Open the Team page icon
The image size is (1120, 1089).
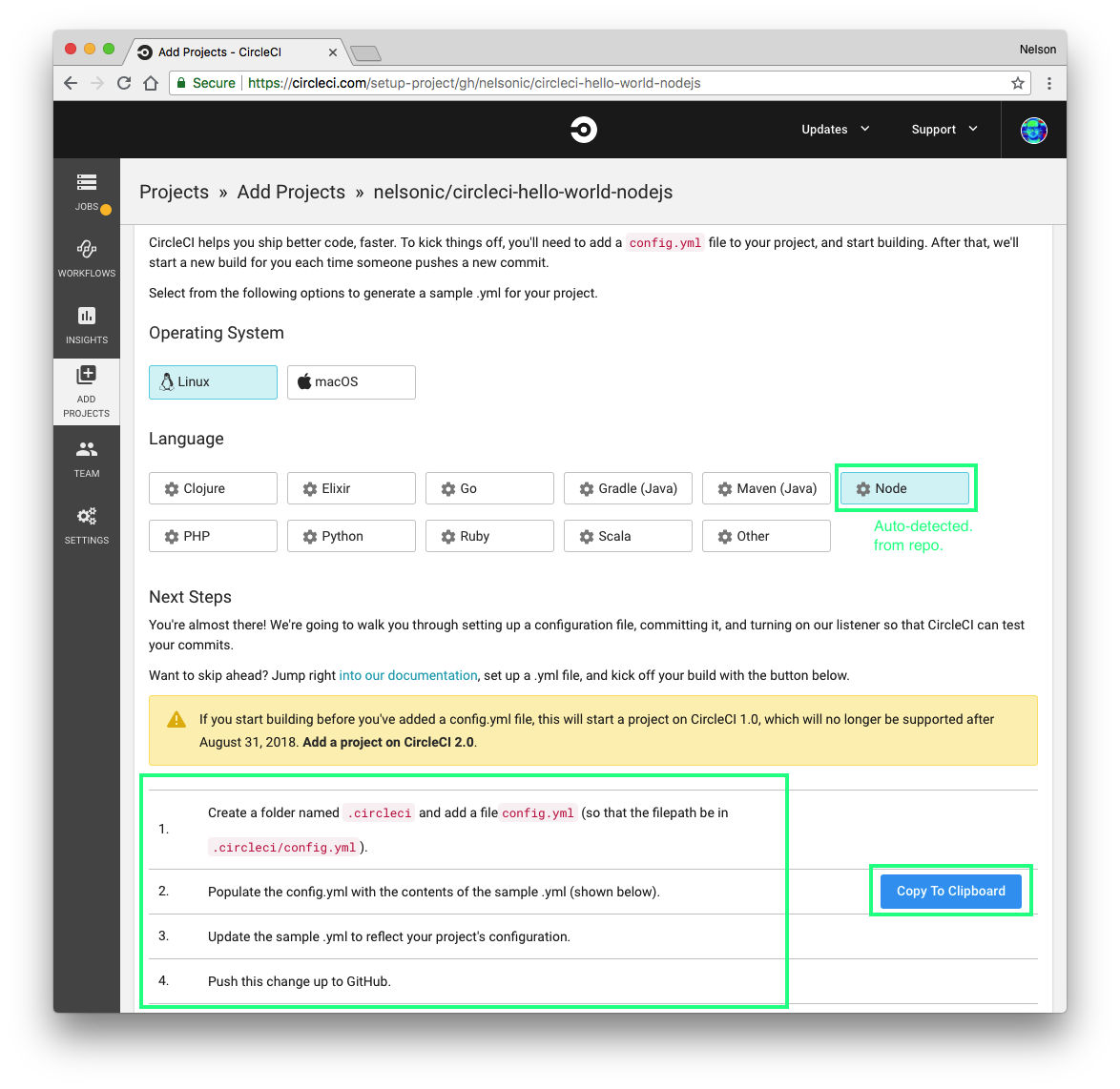[x=87, y=449]
